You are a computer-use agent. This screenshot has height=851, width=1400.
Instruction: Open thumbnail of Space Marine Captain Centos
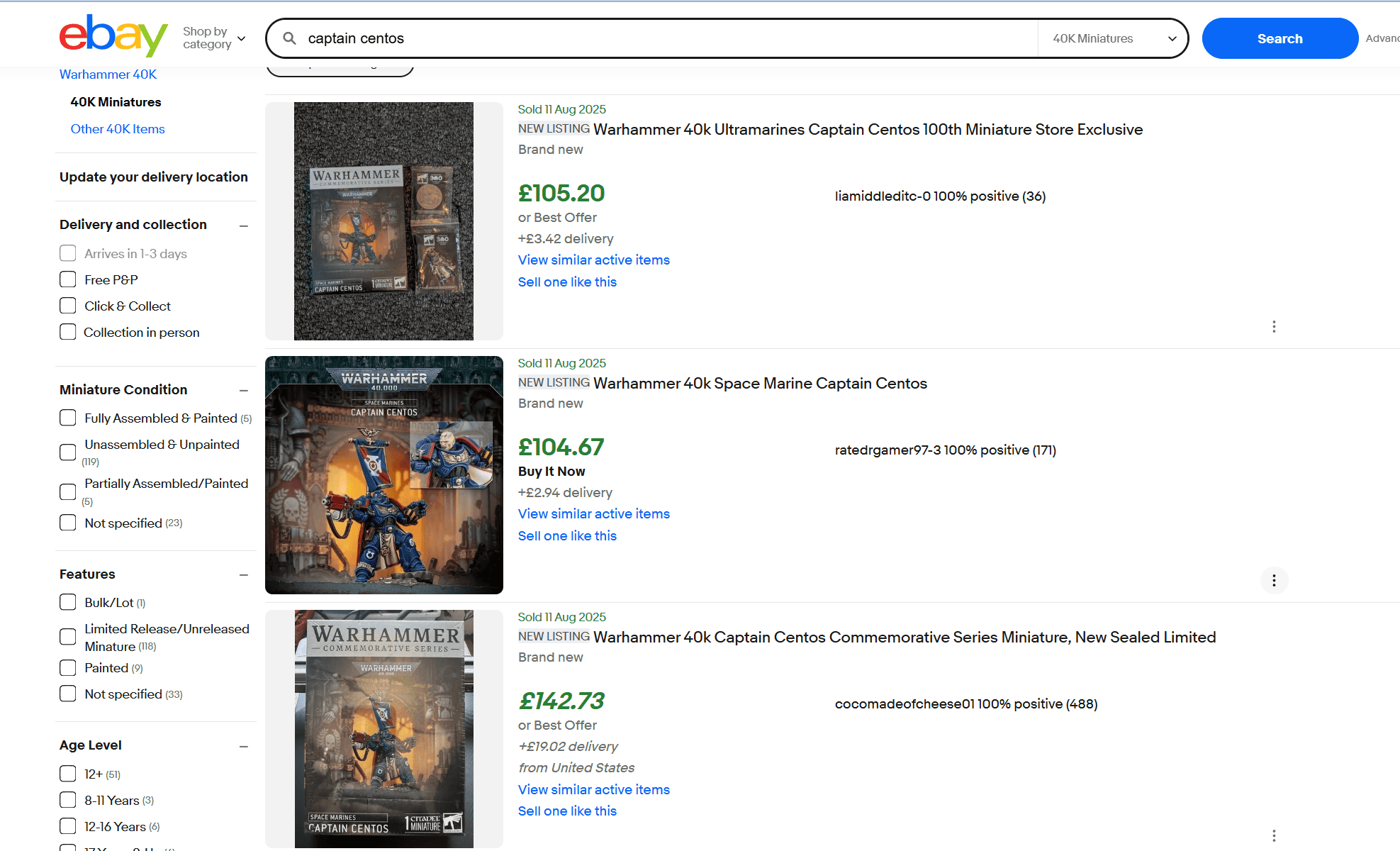[x=384, y=475]
